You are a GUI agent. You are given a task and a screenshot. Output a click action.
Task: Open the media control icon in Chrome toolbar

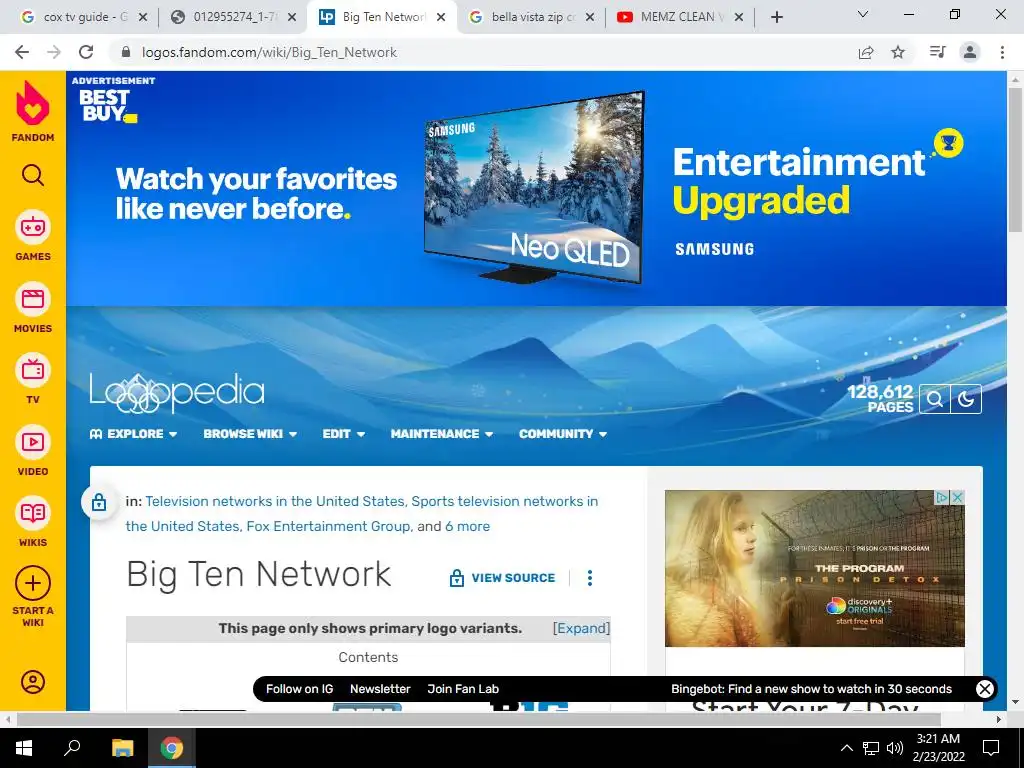[938, 52]
